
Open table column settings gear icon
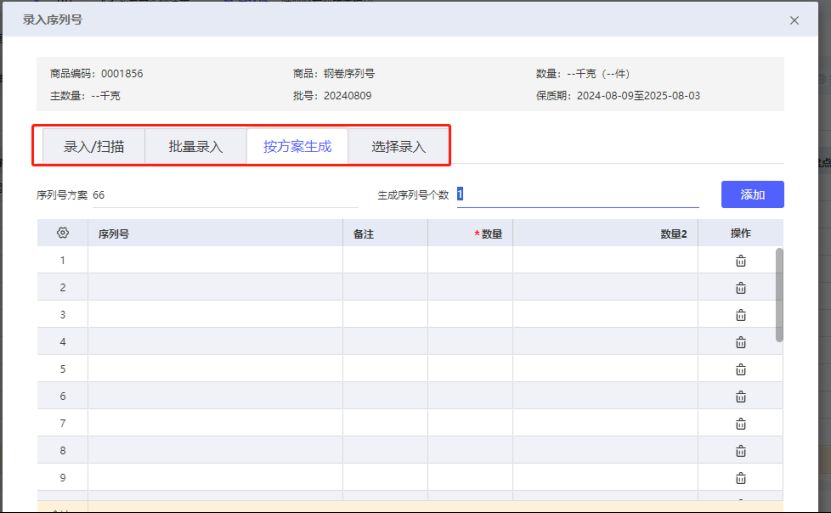coord(63,233)
